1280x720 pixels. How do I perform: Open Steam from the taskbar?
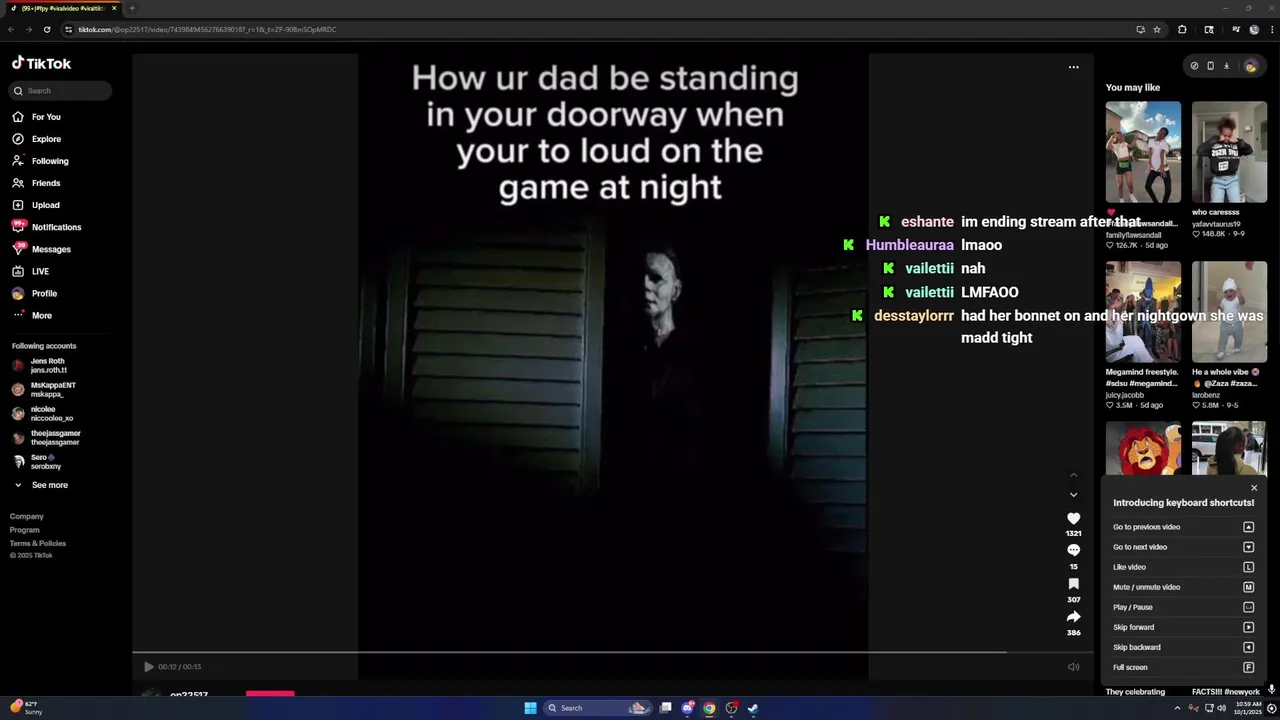[753, 708]
